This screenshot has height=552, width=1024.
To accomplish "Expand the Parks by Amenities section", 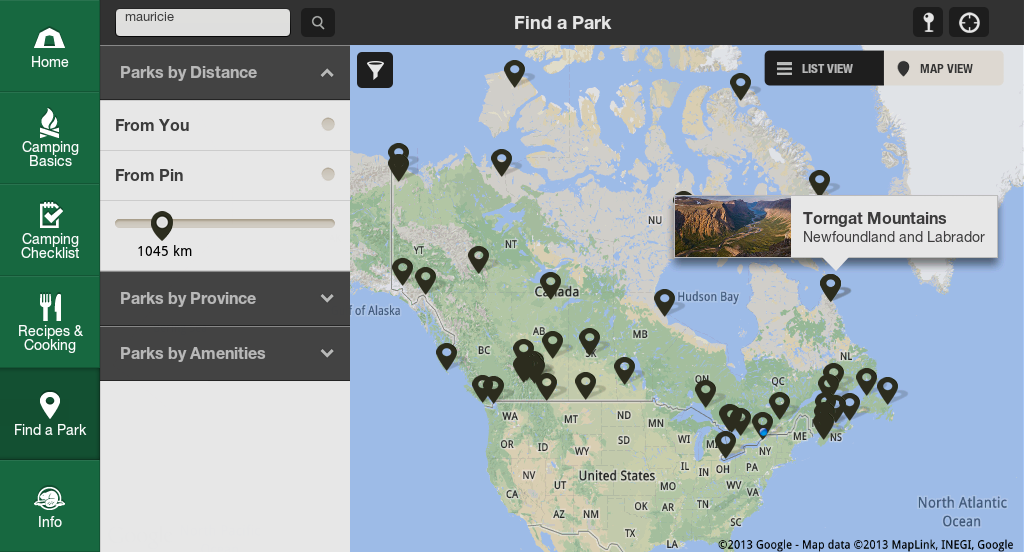I will tap(326, 353).
